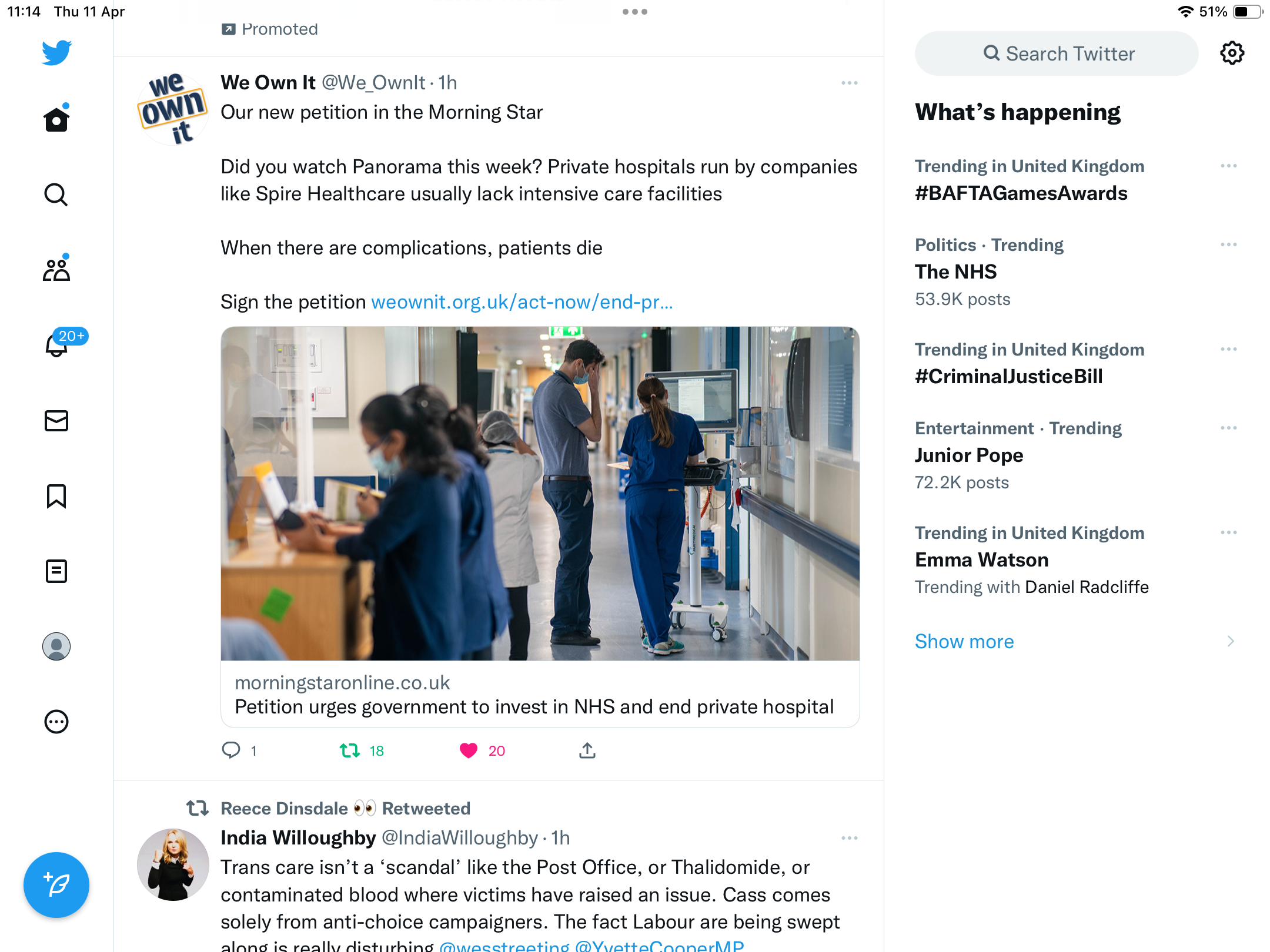This screenshot has width=1270, height=952.
Task: Open the weownit.org.uk petition link
Action: (522, 302)
